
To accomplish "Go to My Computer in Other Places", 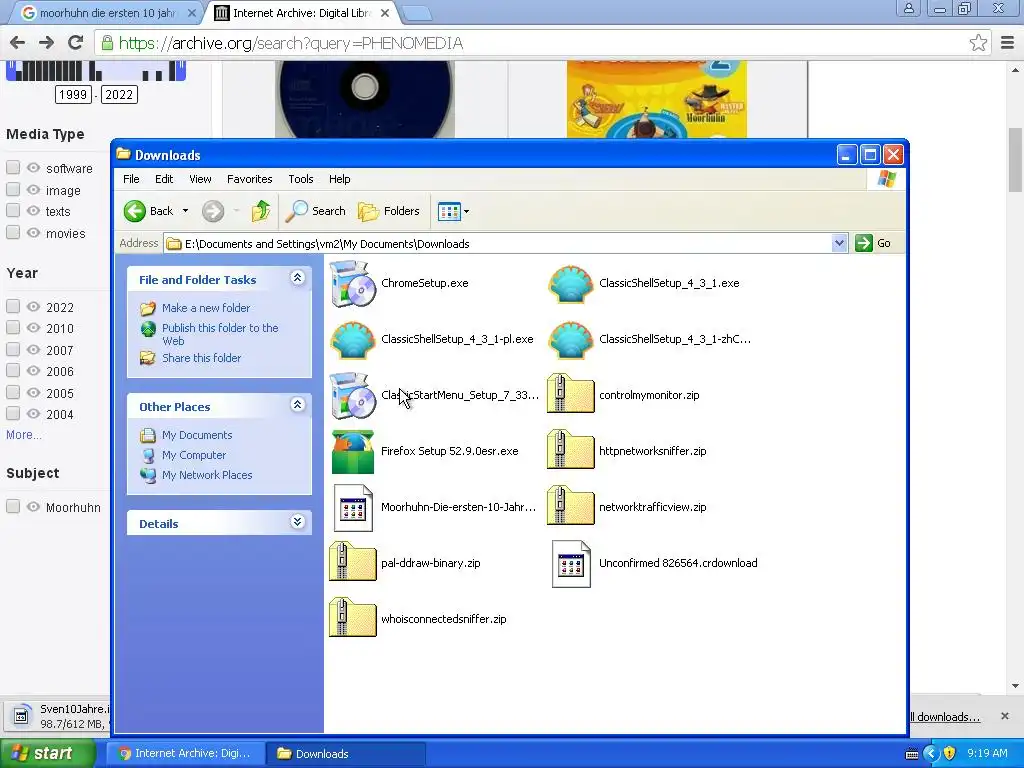I will click(x=193, y=455).
